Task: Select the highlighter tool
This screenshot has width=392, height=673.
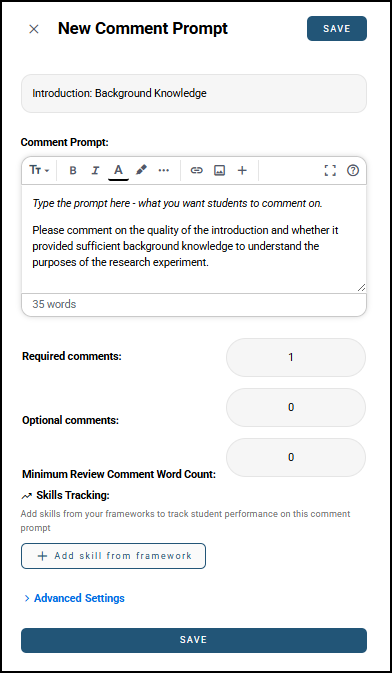Action: pos(141,170)
